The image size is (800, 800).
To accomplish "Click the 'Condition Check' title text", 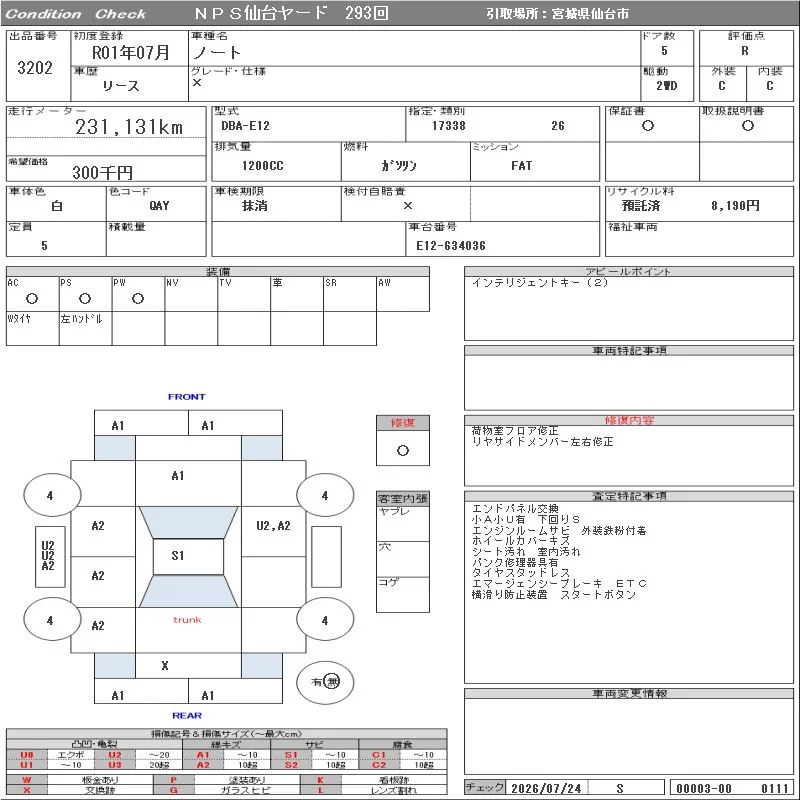I will 76,14.
